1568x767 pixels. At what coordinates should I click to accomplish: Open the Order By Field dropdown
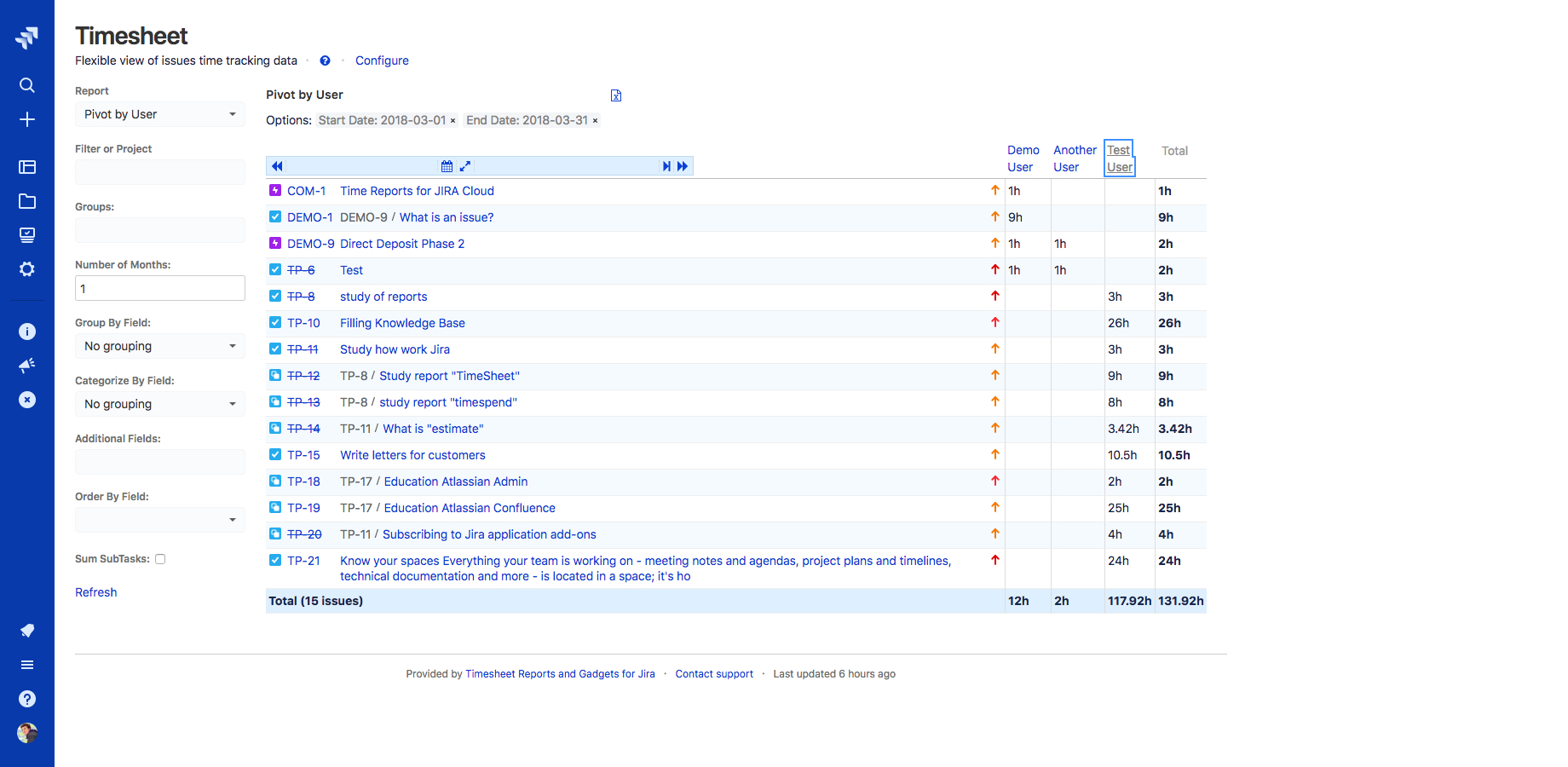click(159, 520)
